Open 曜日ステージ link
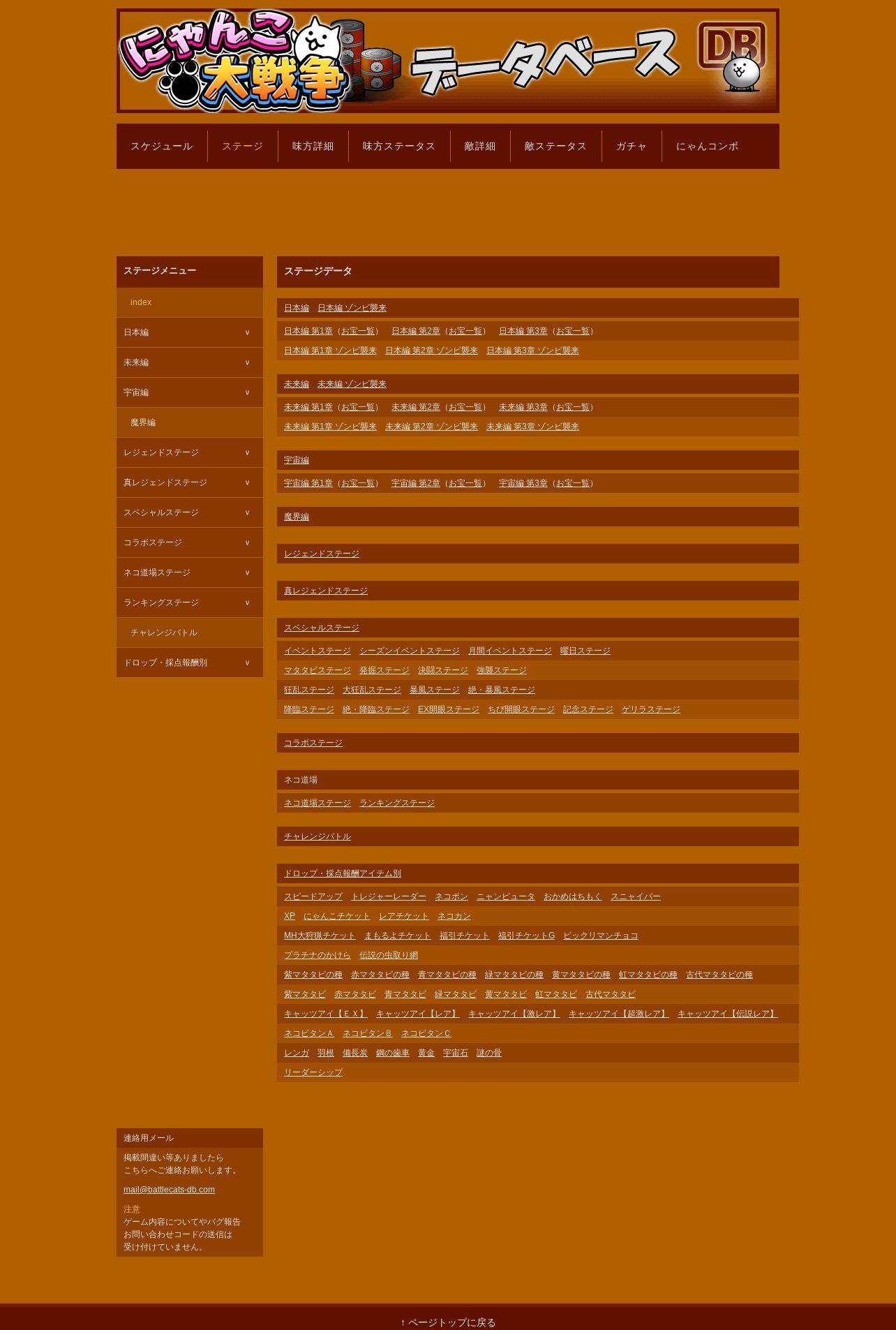This screenshot has height=1330, width=896. [x=585, y=651]
